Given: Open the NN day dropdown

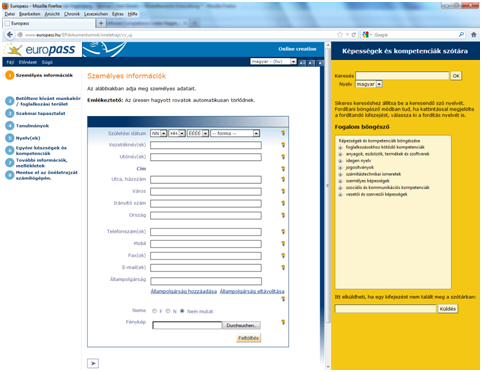Looking at the screenshot, I should pyautogui.click(x=158, y=133).
